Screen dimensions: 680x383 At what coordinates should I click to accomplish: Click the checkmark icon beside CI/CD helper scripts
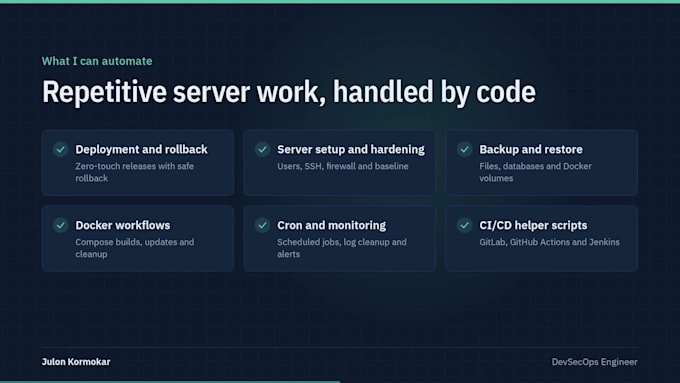pos(464,225)
